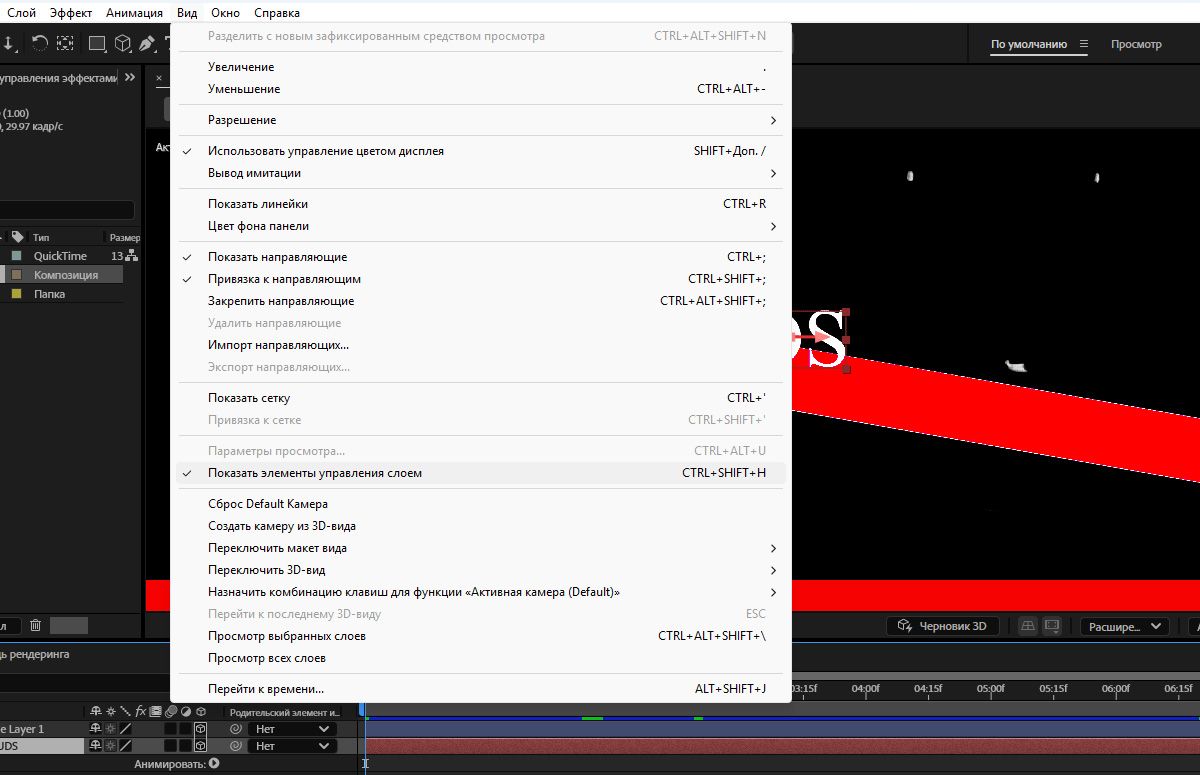Click the Continuously Rasterize column header icon
Viewport: 1200px width, 775px height.
tap(111, 712)
